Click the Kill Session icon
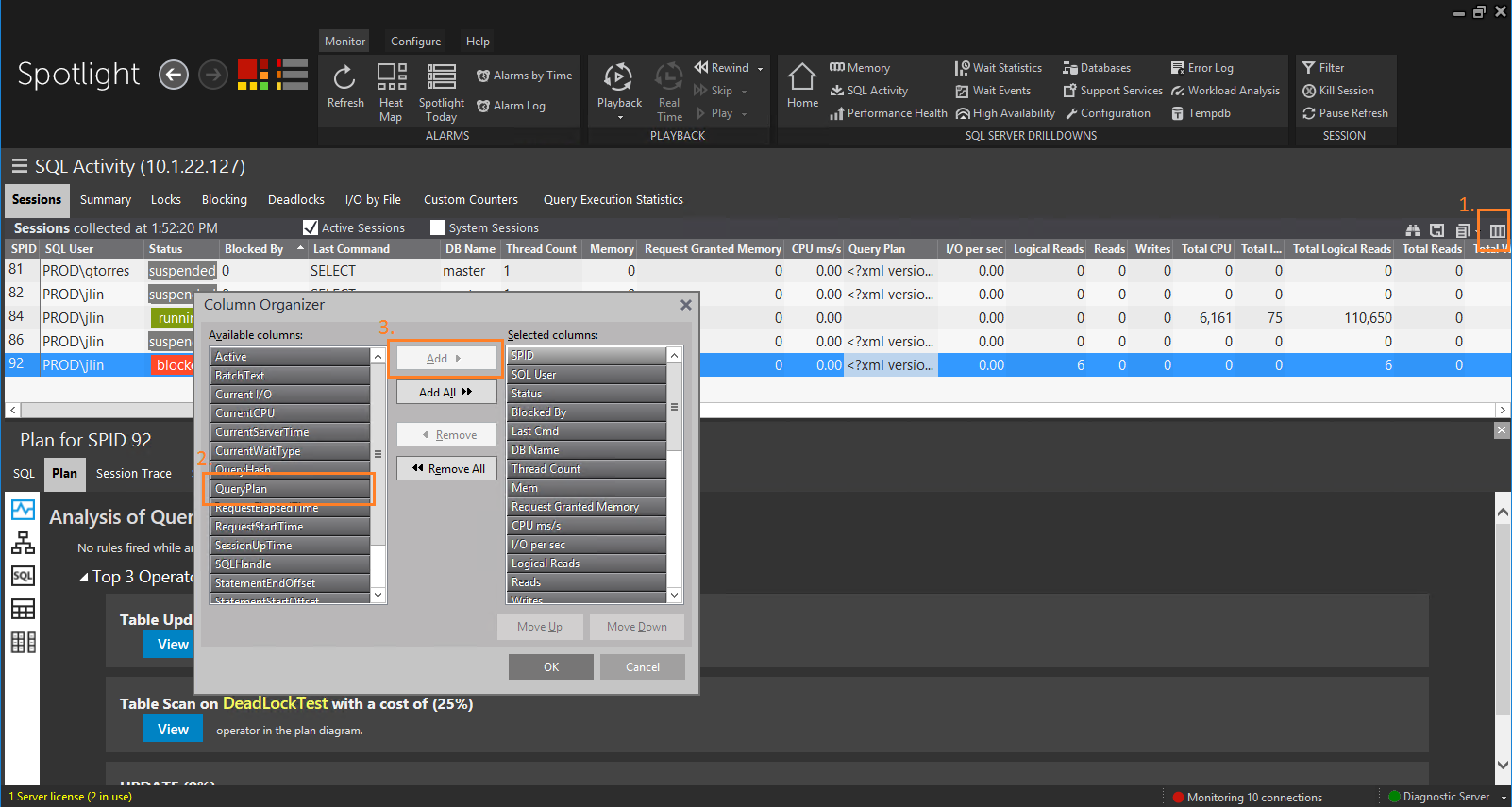This screenshot has height=808, width=1512. point(1309,91)
